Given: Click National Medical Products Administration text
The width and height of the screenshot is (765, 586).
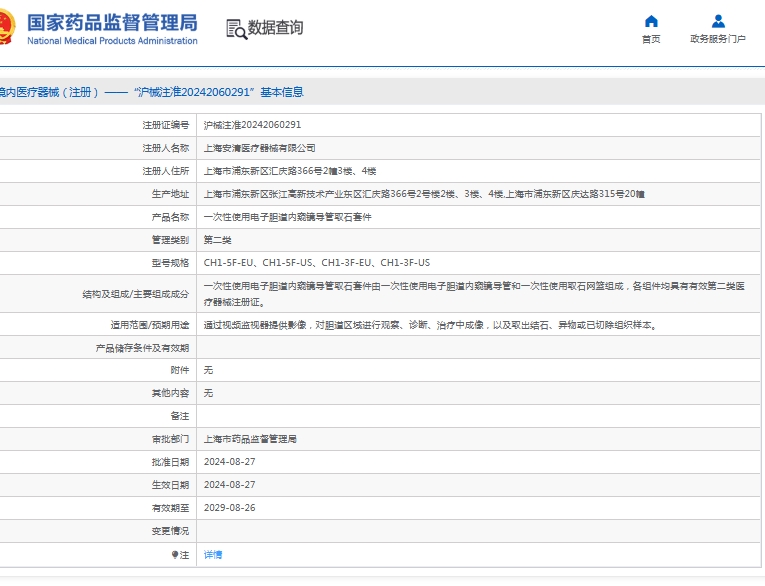Looking at the screenshot, I should 112,41.
